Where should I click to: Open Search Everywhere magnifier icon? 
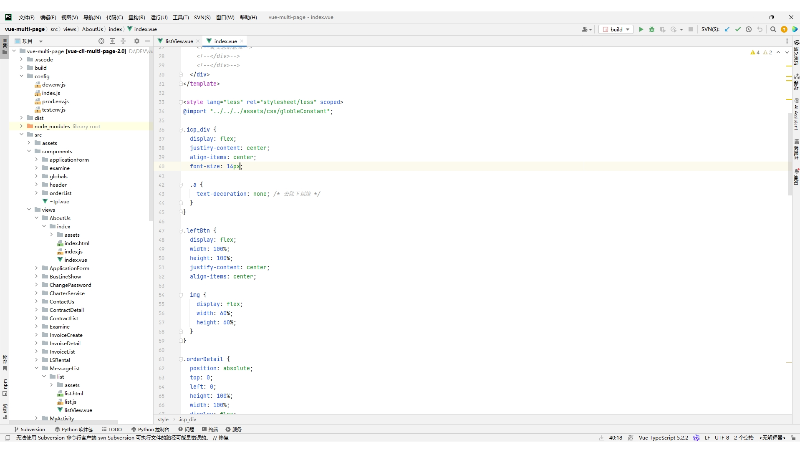pos(772,29)
